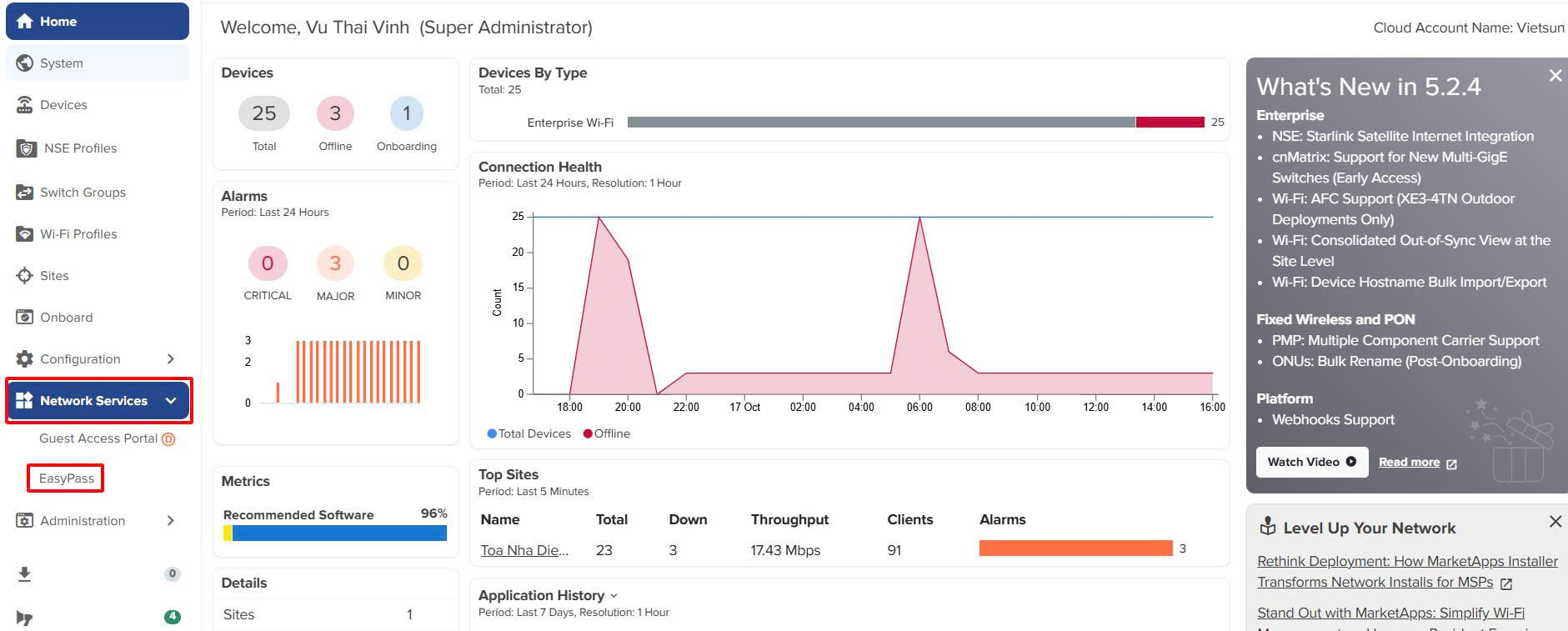Screen dimensions: 1568x631
Task: Toggle Total Devices legend in Connection Health
Action: 529,433
